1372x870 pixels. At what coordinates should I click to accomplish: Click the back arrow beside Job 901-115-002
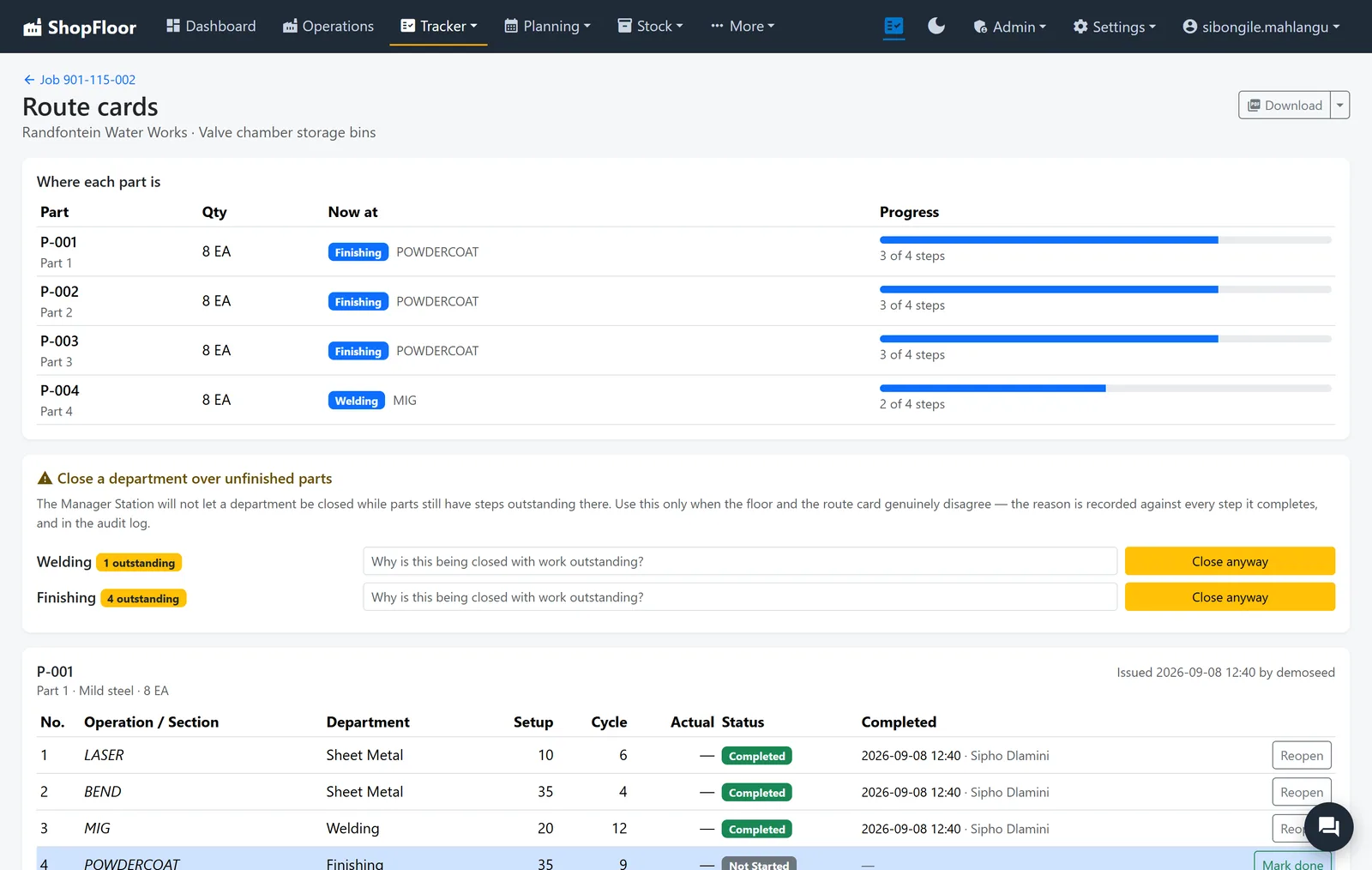click(x=29, y=80)
